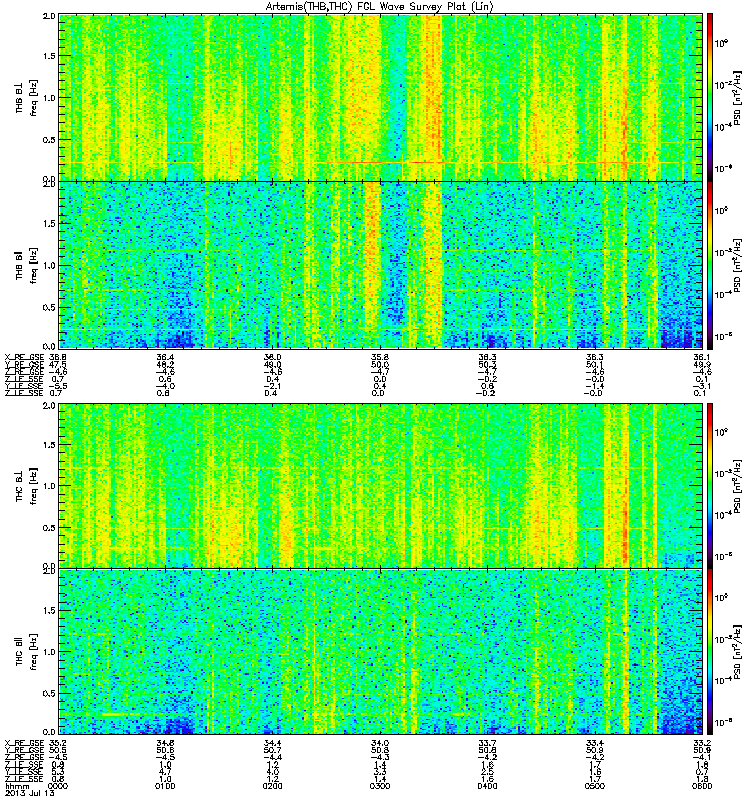Click the THB B∥ spectrogram panel
This screenshot has width=750, height=800.
[381, 265]
